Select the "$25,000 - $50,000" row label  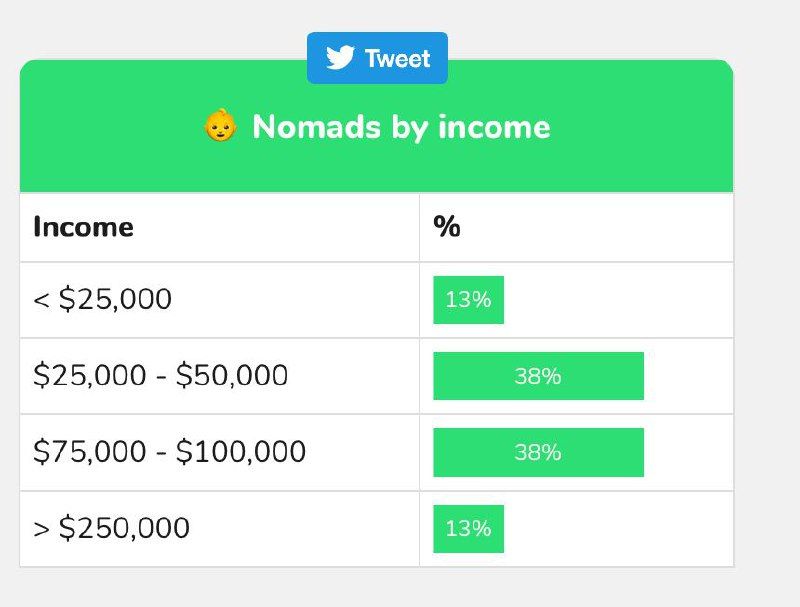(160, 375)
